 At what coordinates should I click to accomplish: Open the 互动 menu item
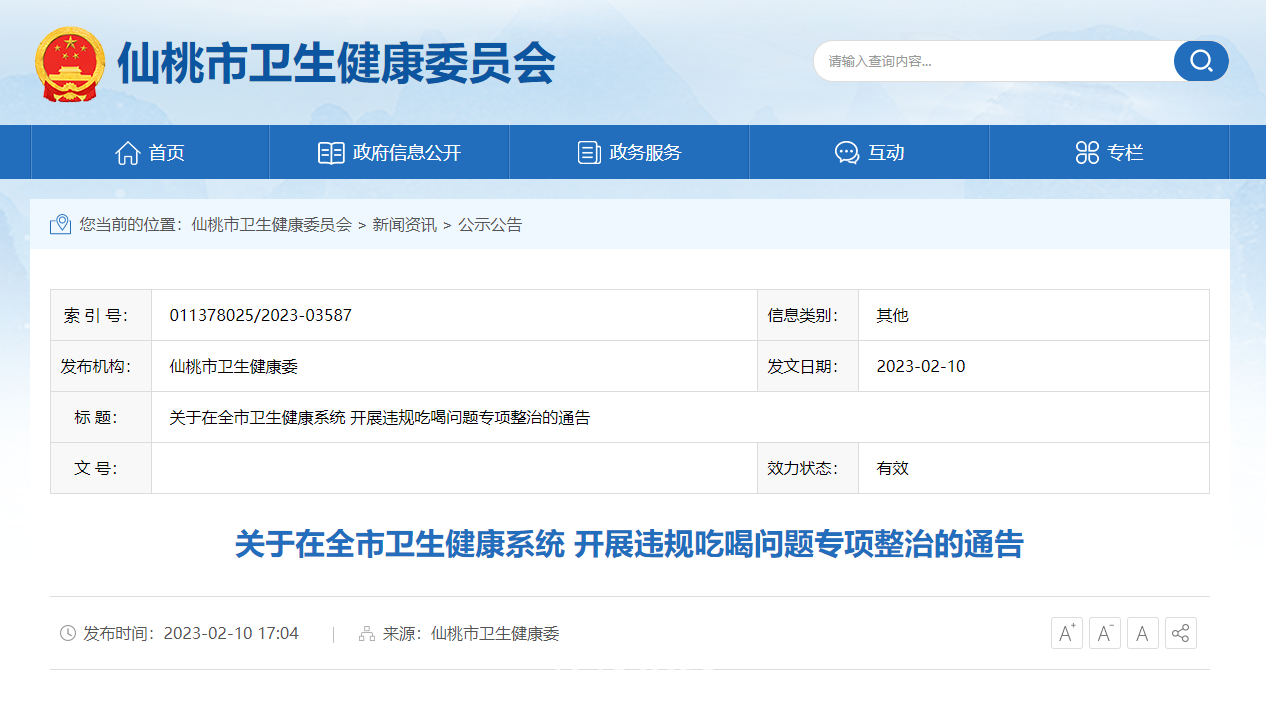click(x=870, y=153)
